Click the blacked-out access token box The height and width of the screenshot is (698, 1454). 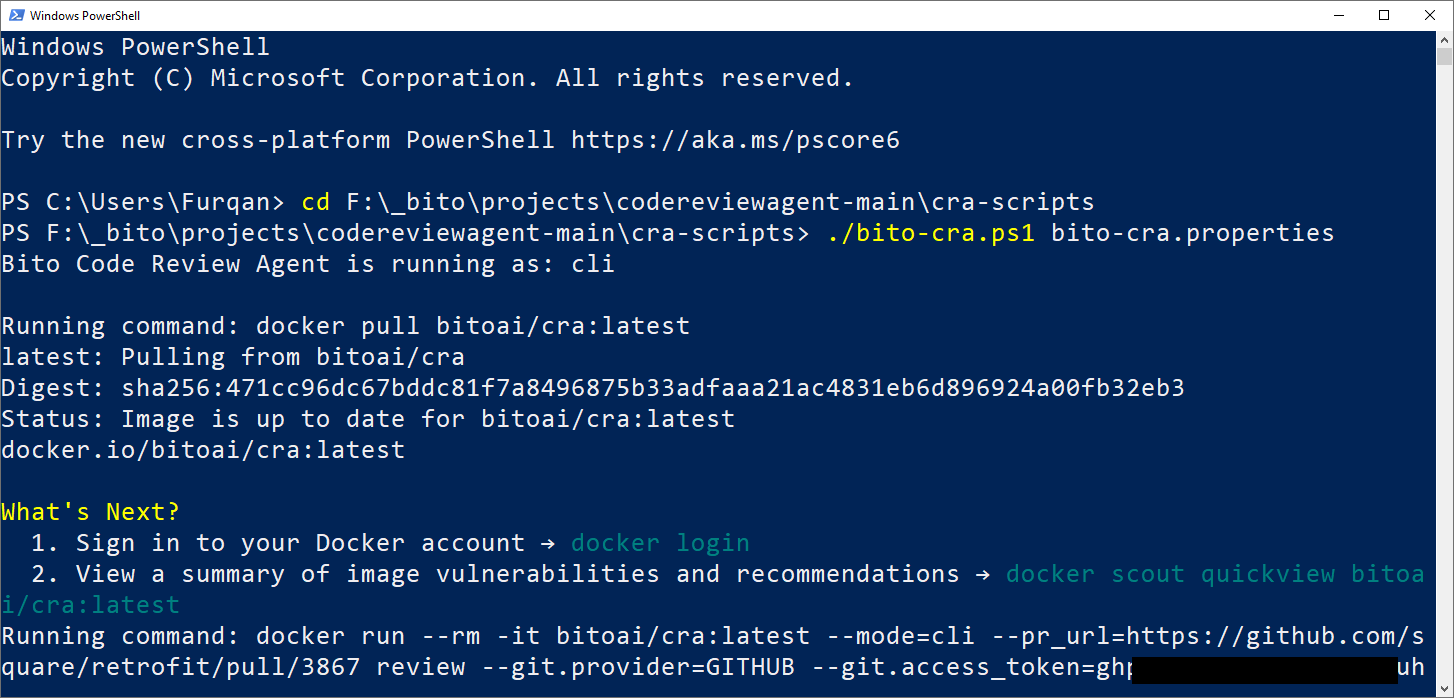(x=1265, y=668)
